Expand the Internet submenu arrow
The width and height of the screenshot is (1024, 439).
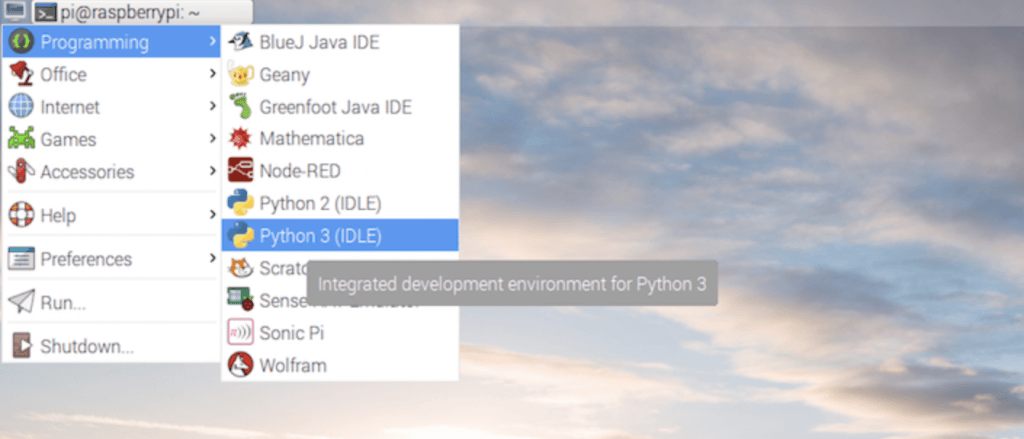(212, 106)
